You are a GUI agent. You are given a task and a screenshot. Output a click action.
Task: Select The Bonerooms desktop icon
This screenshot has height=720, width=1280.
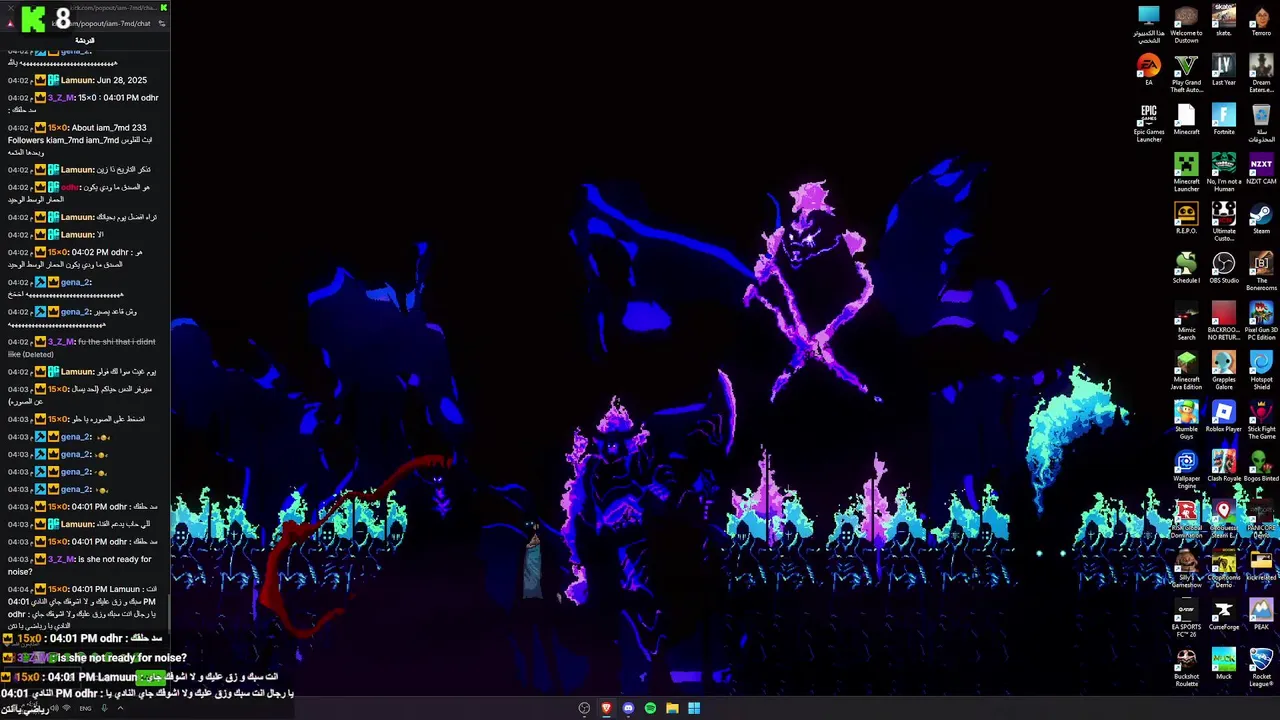[1261, 272]
